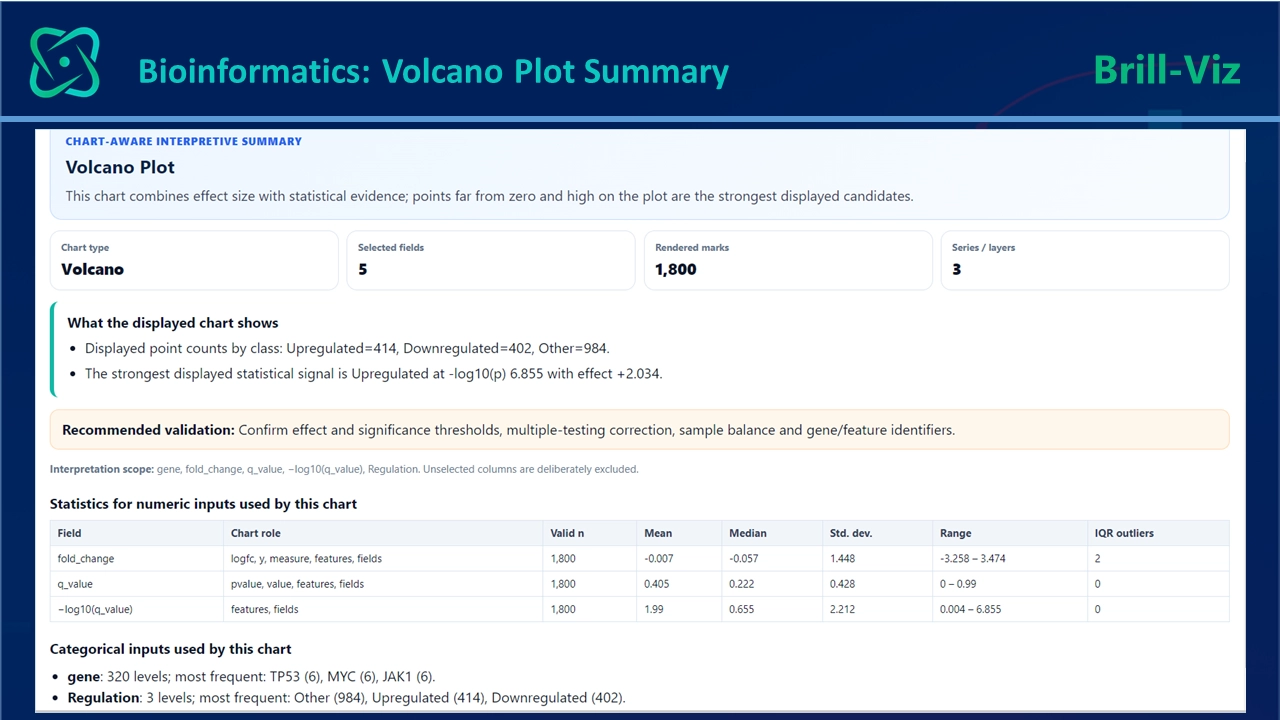The height and width of the screenshot is (720, 1280).
Task: Click the range '0 – 0.99'
Action: [x=958, y=584]
